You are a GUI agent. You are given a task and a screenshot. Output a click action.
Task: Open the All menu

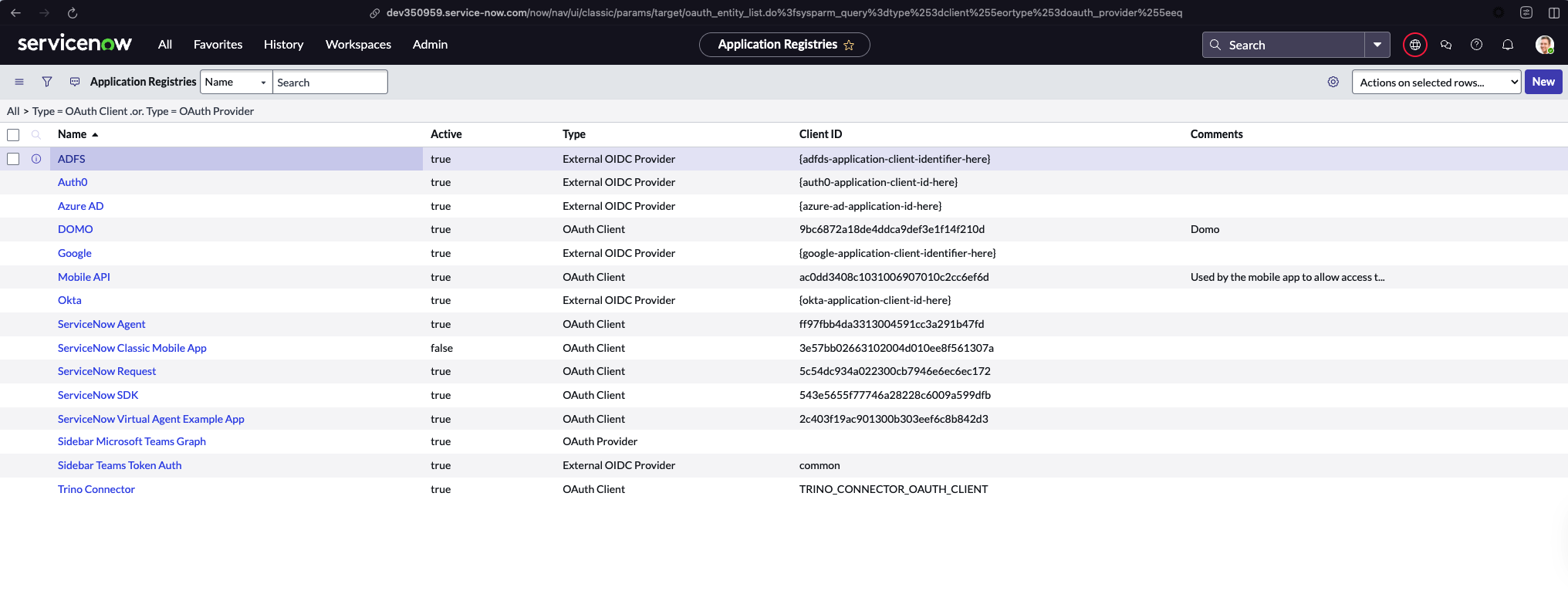click(x=165, y=45)
